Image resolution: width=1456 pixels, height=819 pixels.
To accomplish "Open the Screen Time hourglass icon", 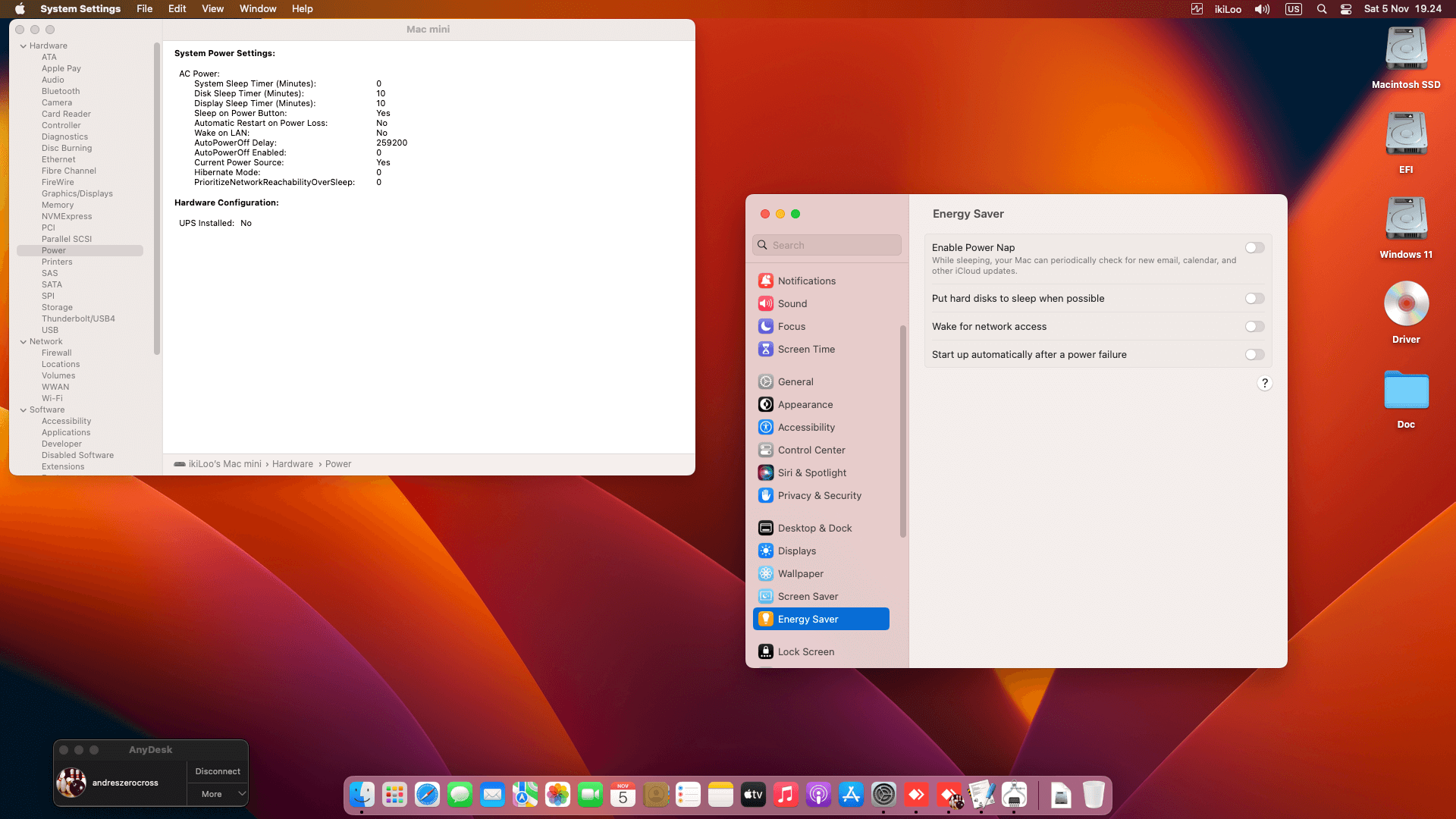I will click(766, 349).
